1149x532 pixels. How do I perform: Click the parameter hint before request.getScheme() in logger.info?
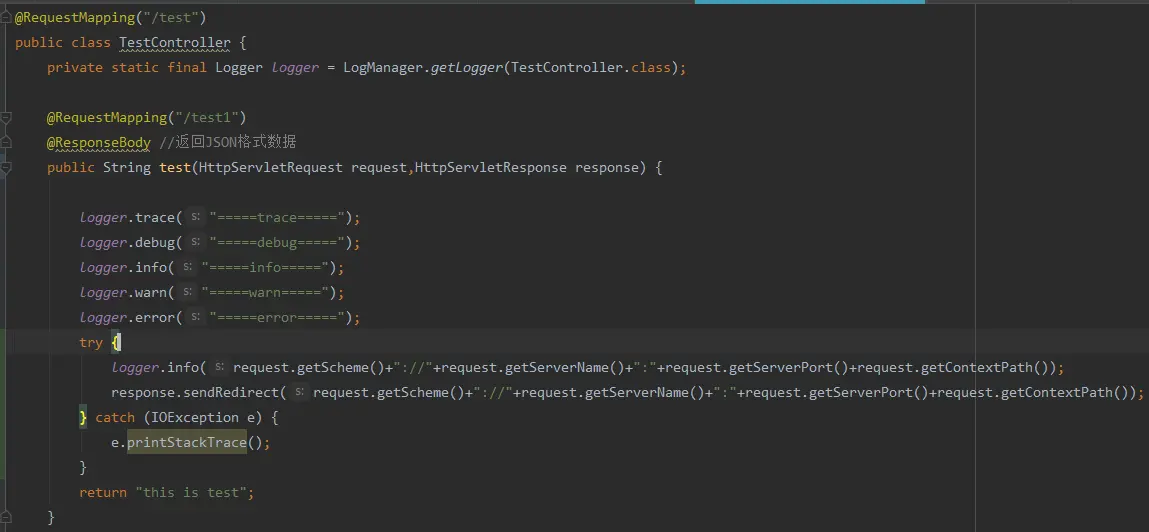coord(219,368)
